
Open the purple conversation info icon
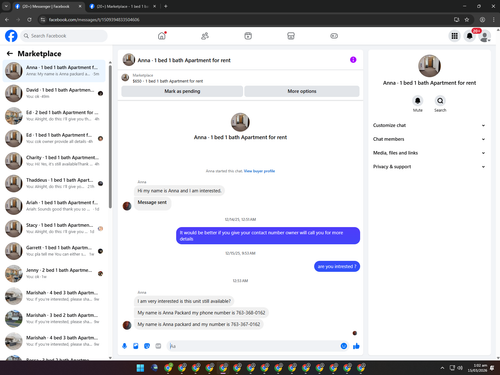click(353, 60)
